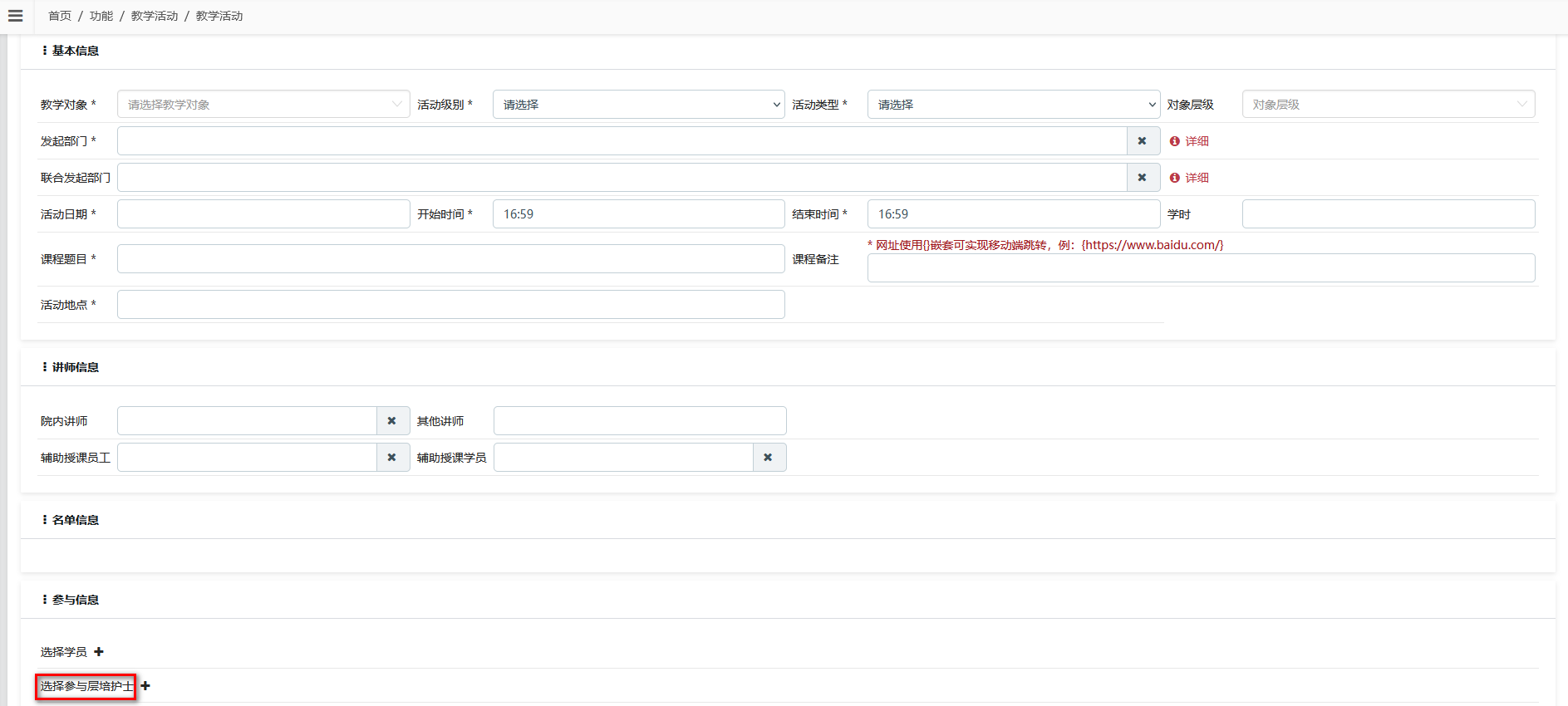The width and height of the screenshot is (1568, 706).
Task: Open the 活动级别 select box
Action: coord(638,105)
